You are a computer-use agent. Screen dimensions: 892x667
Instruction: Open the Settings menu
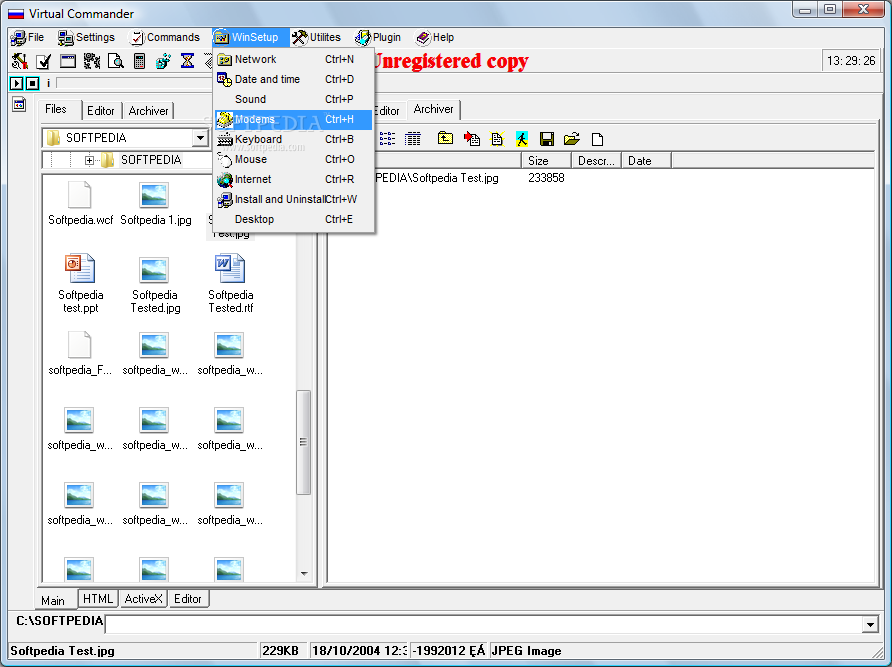click(86, 38)
